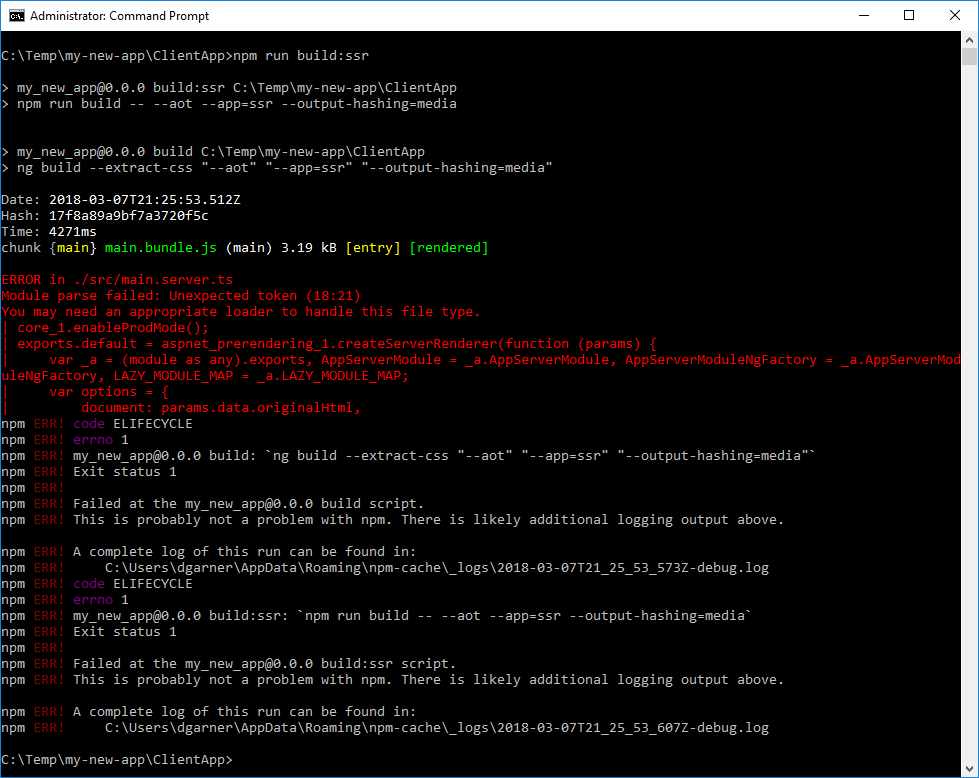Click 'Module parse failed: Unexpected token (18:21)'
Image resolution: width=979 pixels, height=778 pixels.
pos(181,296)
